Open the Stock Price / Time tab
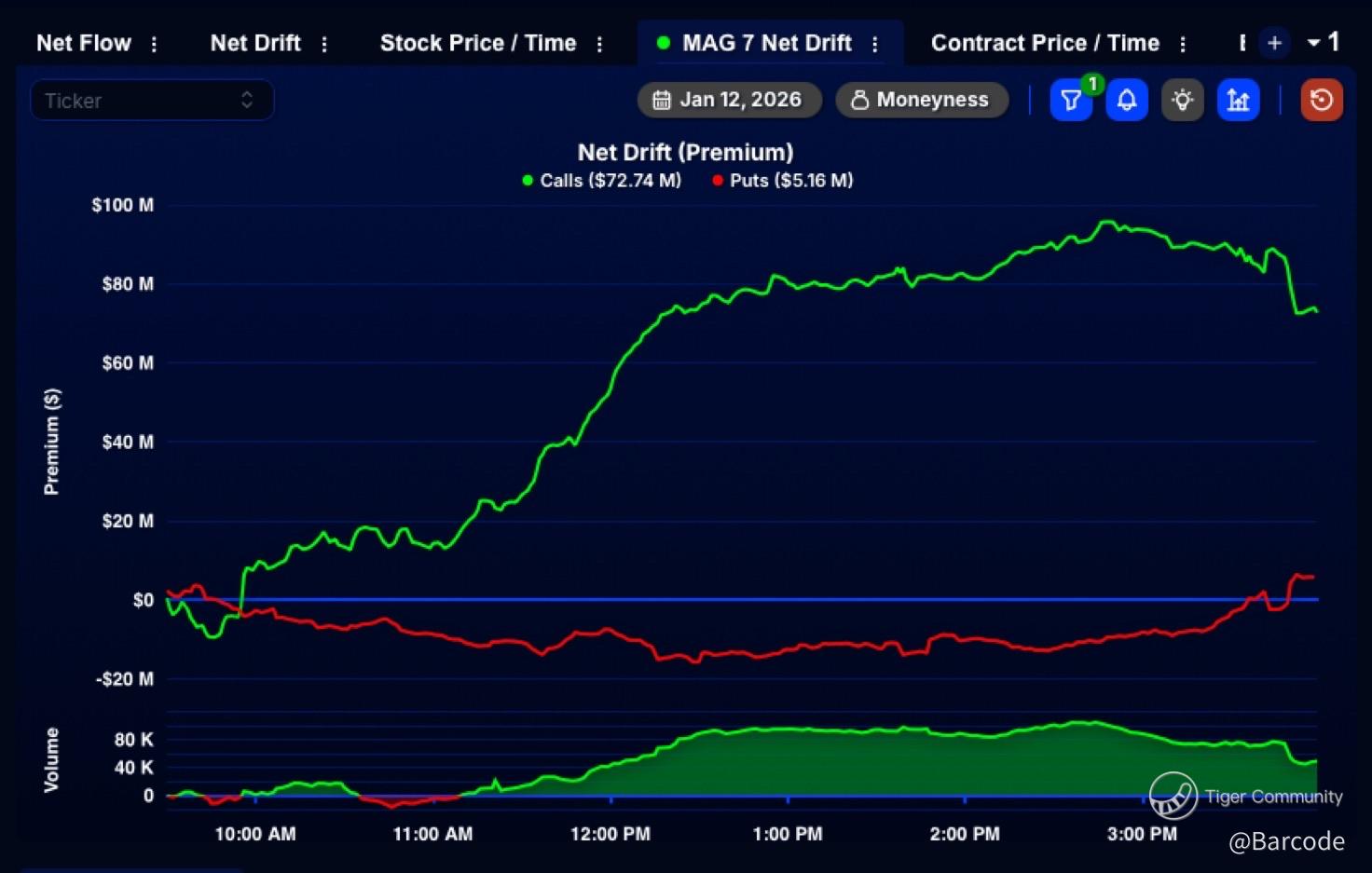 point(478,43)
